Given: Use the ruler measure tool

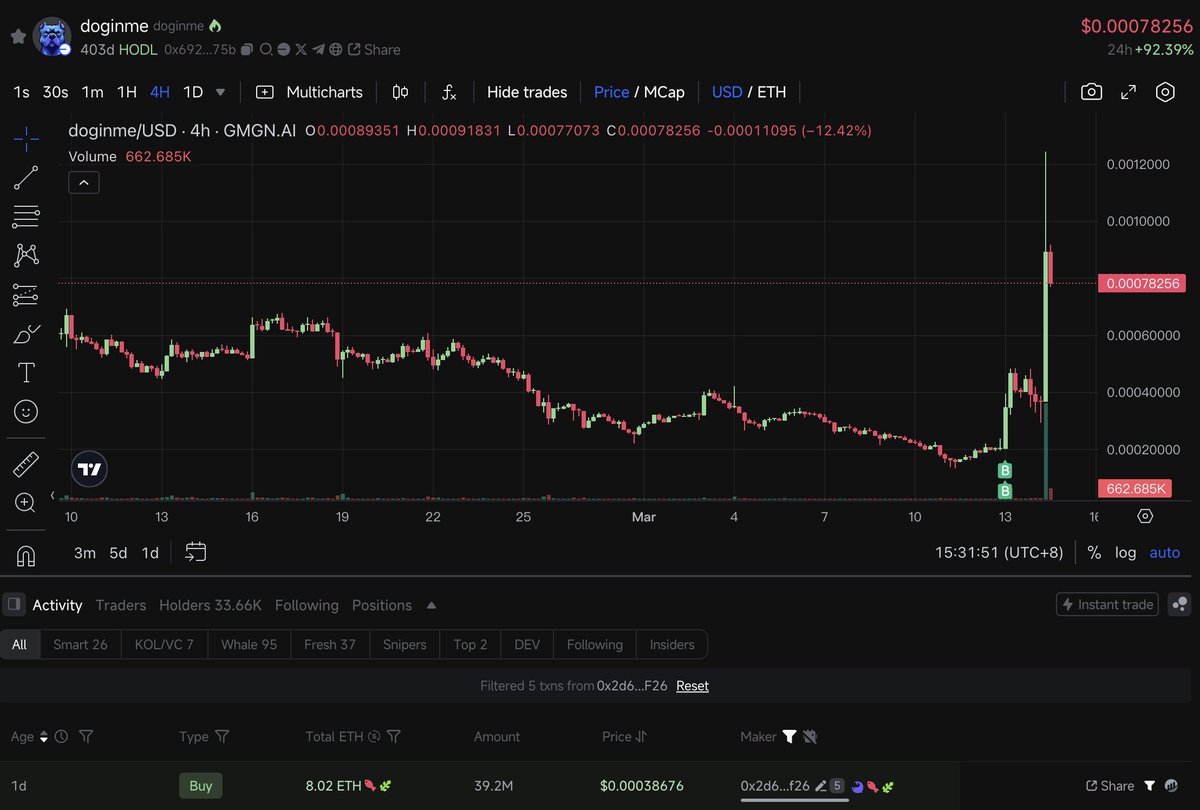Looking at the screenshot, I should pyautogui.click(x=25, y=464).
